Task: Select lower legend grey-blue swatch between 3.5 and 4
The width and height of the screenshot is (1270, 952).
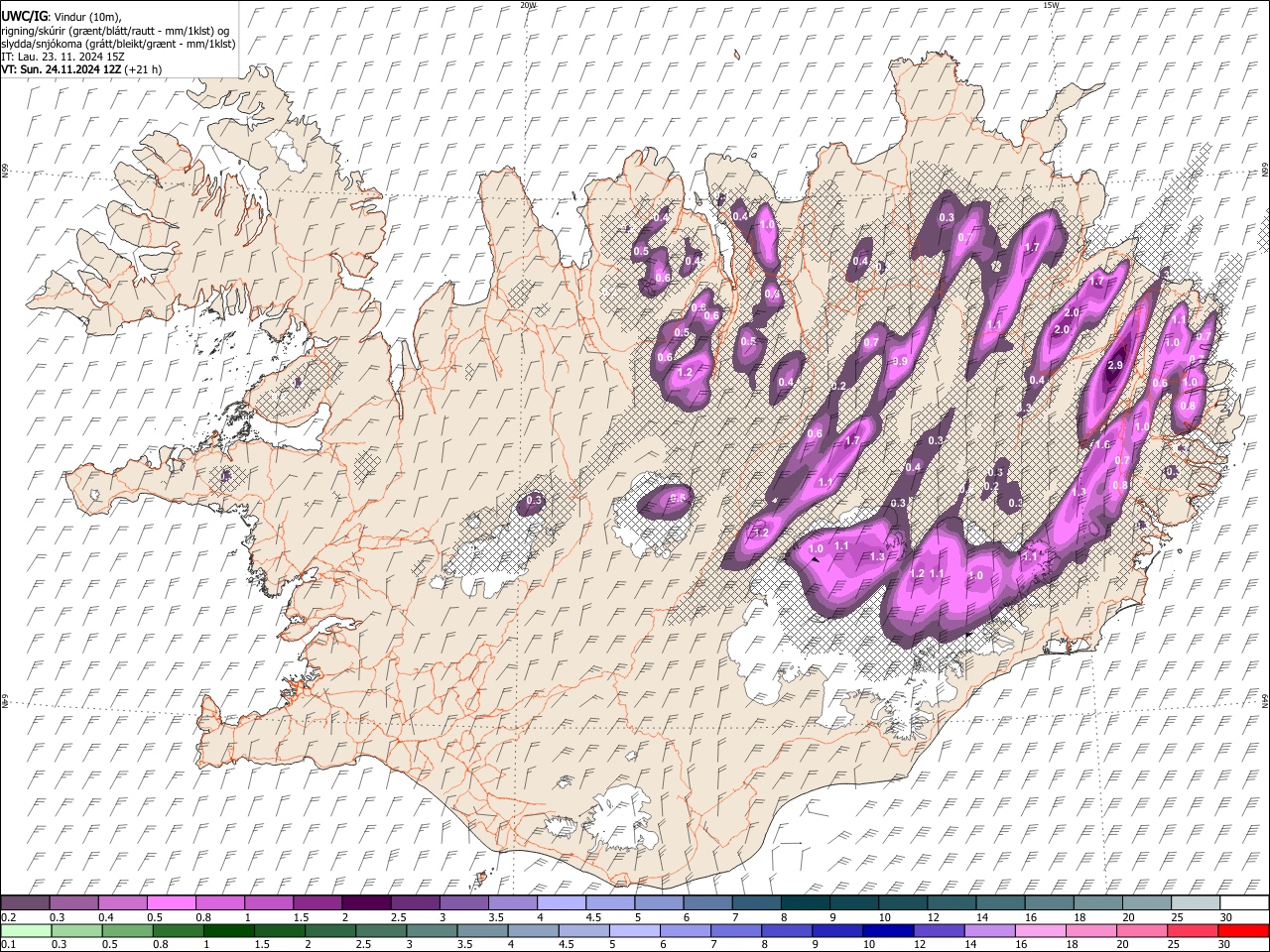Action: [x=483, y=930]
